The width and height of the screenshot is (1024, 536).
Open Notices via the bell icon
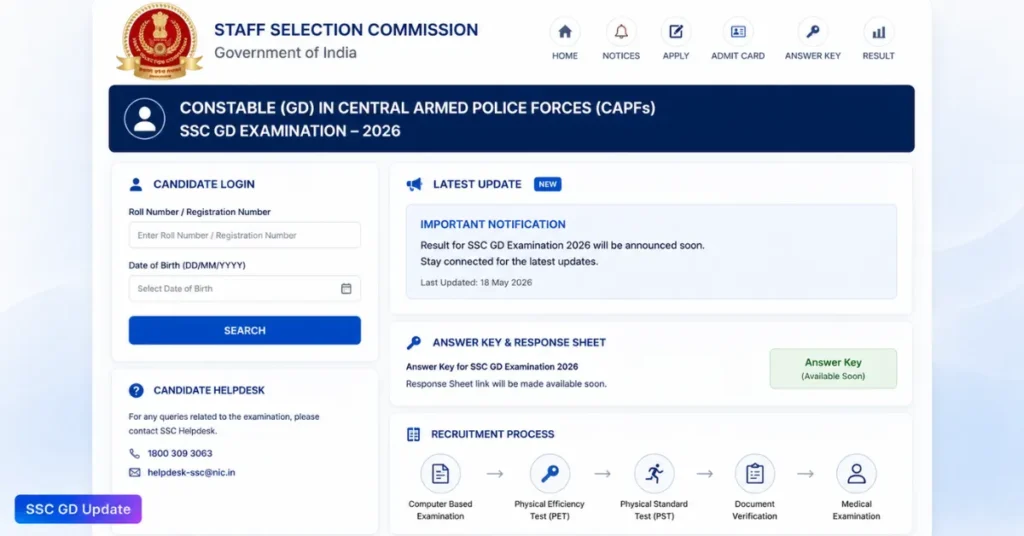pos(621,31)
